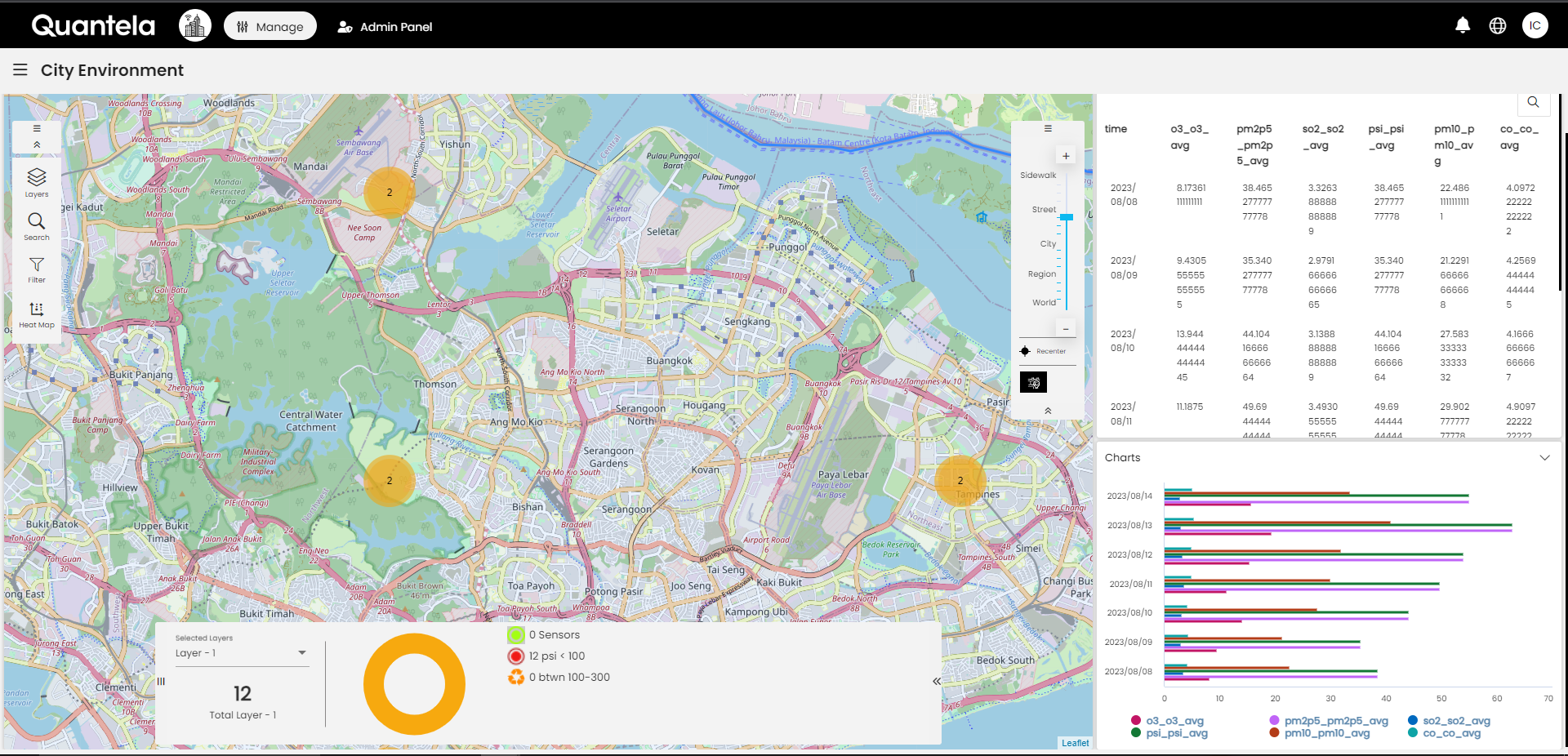
Task: Collapse the layer summary panel with double arrow
Action: click(937, 681)
